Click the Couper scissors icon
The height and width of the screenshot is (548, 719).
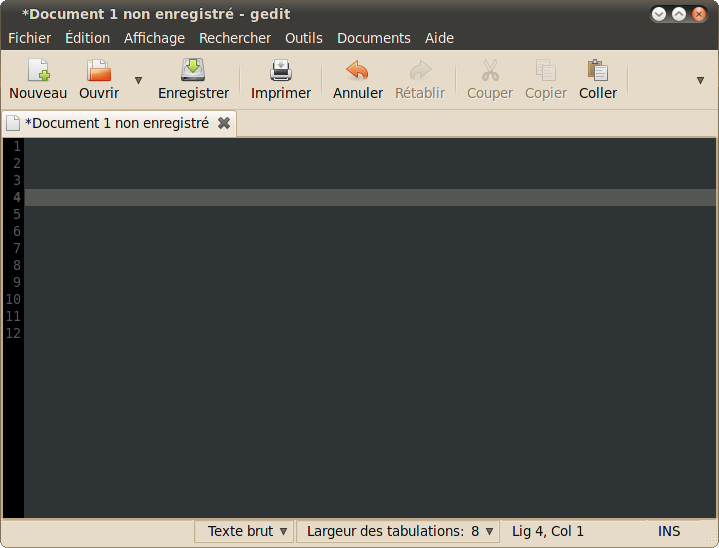pyautogui.click(x=490, y=71)
